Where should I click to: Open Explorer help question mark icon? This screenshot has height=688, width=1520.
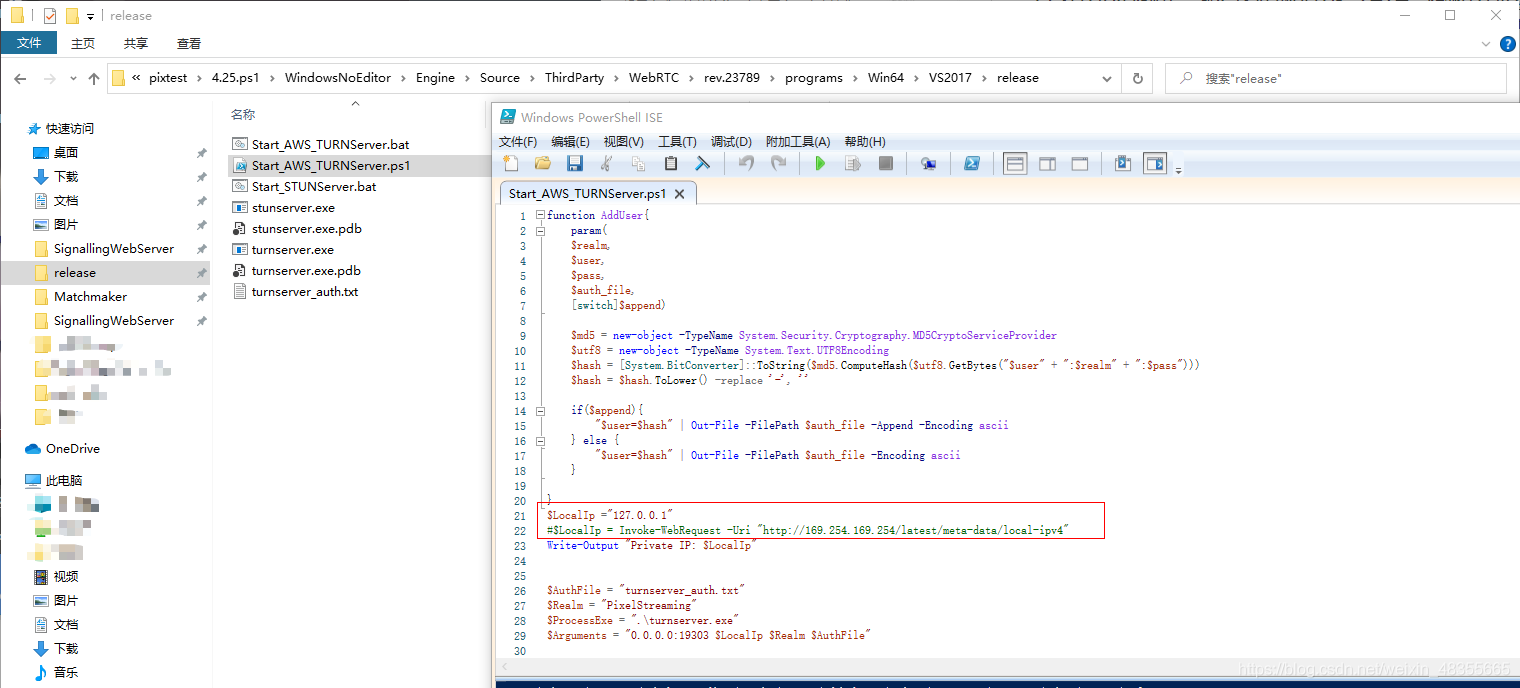click(x=1509, y=43)
